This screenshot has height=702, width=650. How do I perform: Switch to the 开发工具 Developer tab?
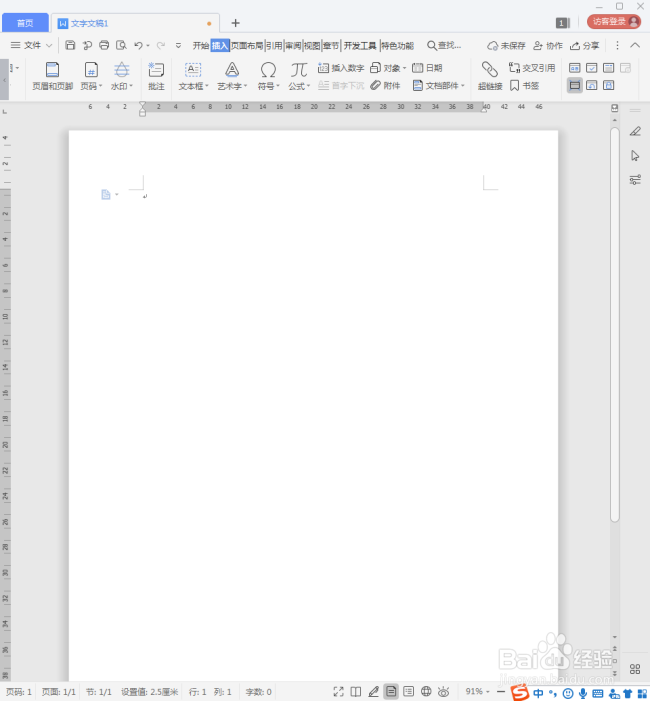[360, 46]
